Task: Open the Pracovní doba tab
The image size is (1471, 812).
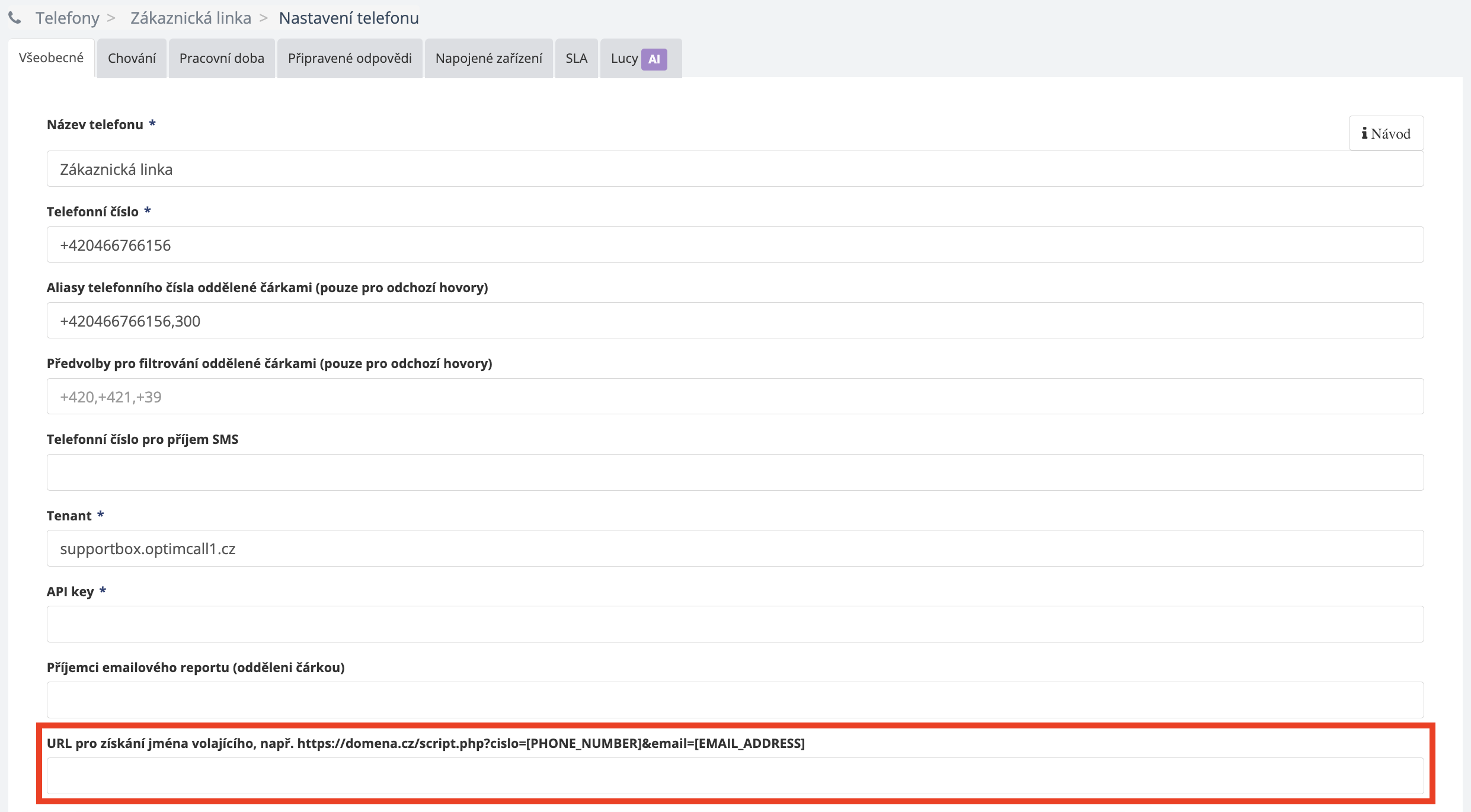Action: coord(222,58)
